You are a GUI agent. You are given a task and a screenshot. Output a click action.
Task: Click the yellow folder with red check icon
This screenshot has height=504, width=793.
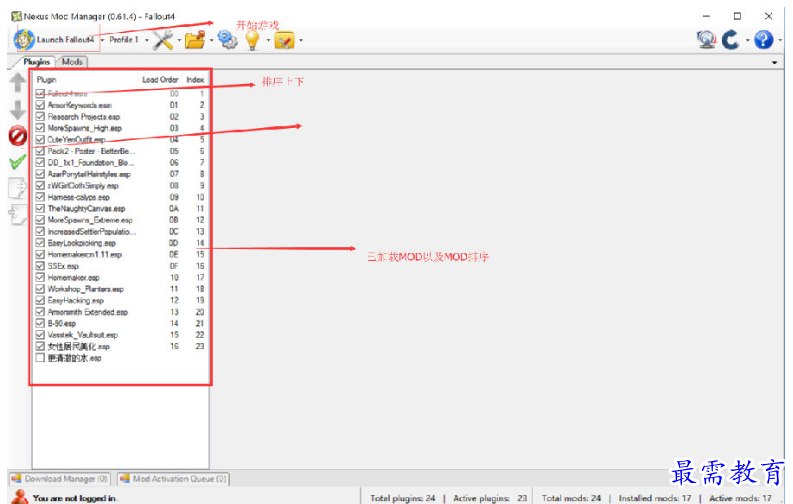click(284, 40)
